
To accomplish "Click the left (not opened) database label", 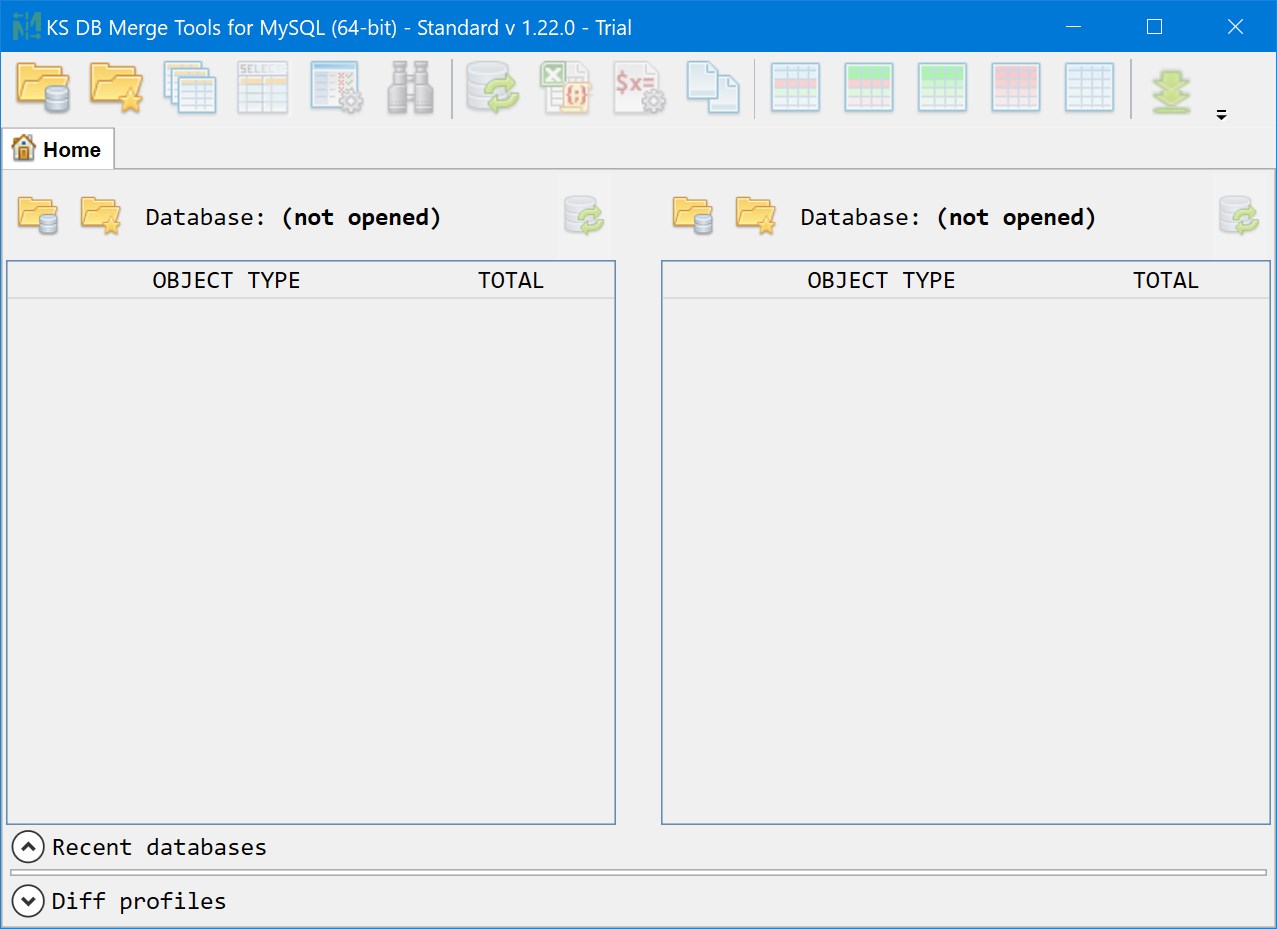I will (x=361, y=217).
